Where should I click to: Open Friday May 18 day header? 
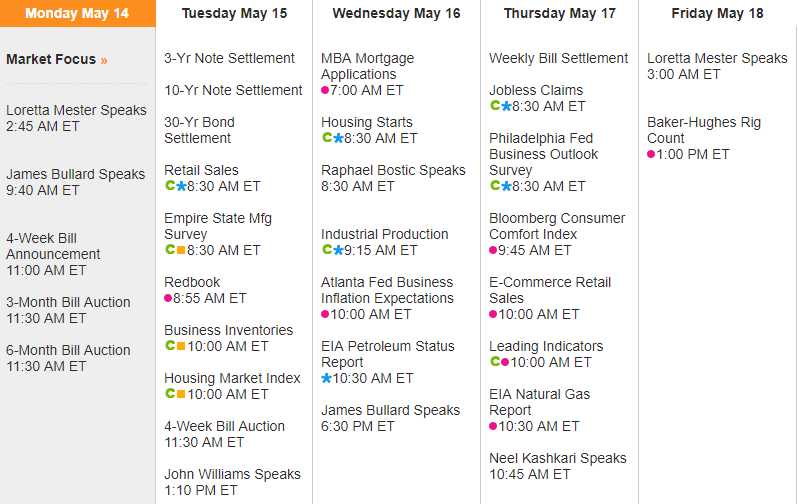717,14
